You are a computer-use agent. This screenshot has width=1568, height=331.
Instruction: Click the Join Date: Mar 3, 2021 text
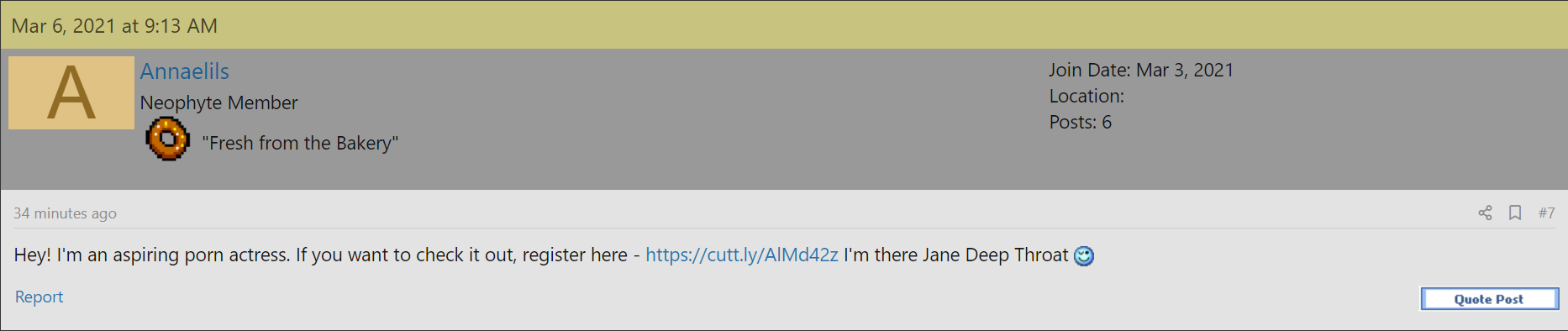click(1141, 70)
